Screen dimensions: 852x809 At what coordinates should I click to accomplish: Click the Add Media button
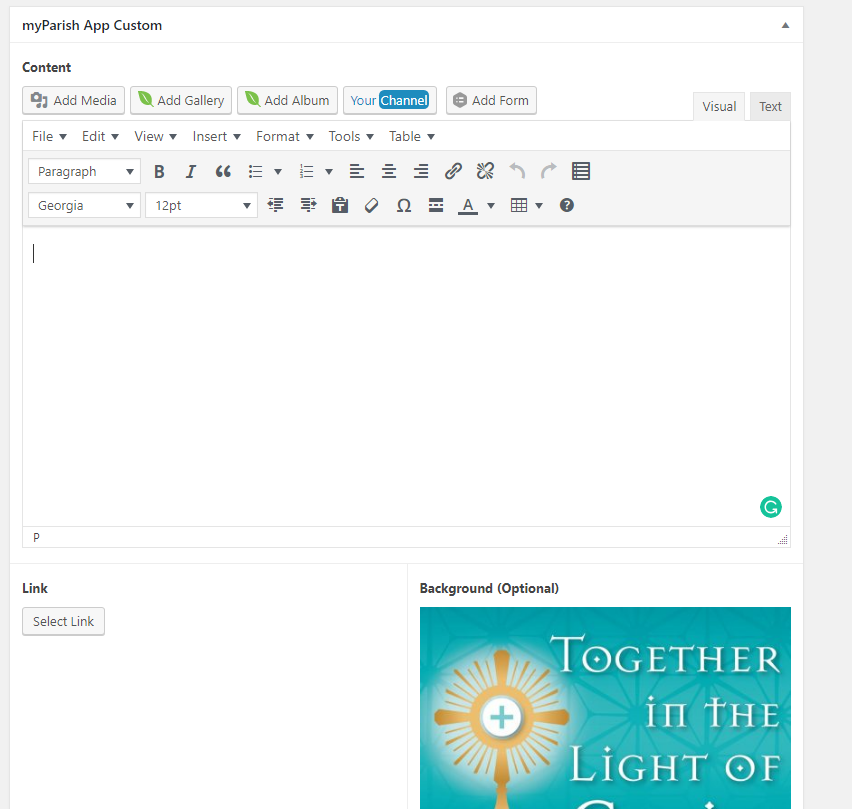tap(74, 100)
